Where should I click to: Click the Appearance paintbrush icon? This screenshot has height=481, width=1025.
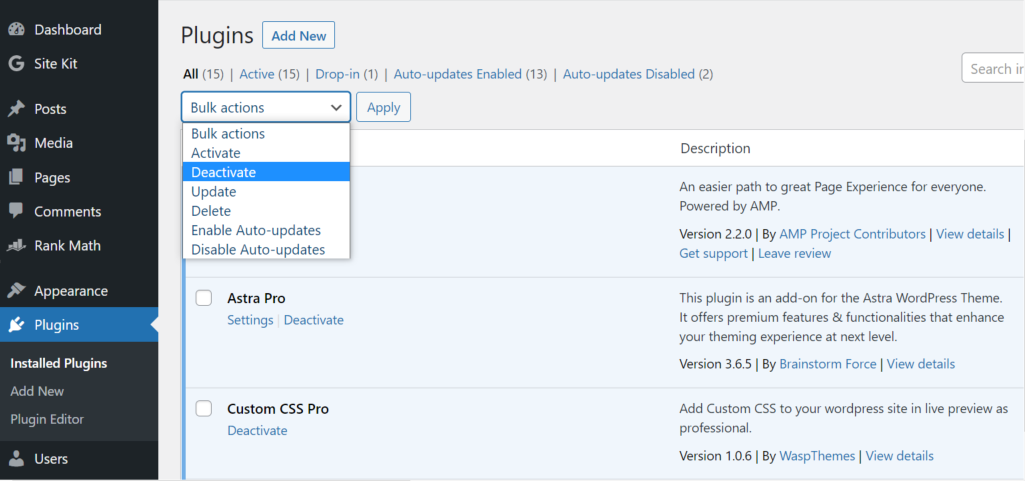(x=16, y=291)
